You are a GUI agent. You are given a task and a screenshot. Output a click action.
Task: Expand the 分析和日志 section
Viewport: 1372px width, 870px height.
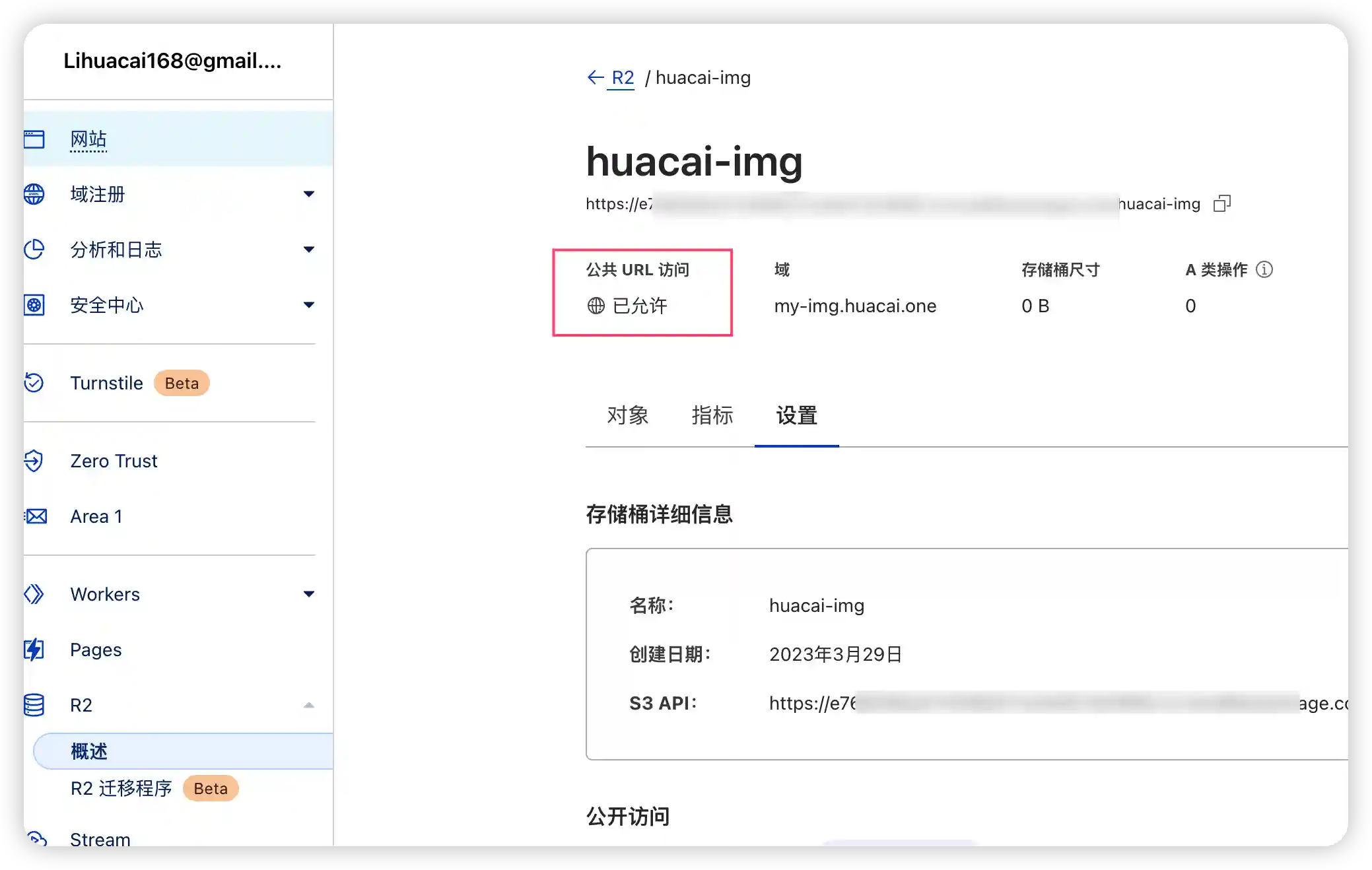309,250
